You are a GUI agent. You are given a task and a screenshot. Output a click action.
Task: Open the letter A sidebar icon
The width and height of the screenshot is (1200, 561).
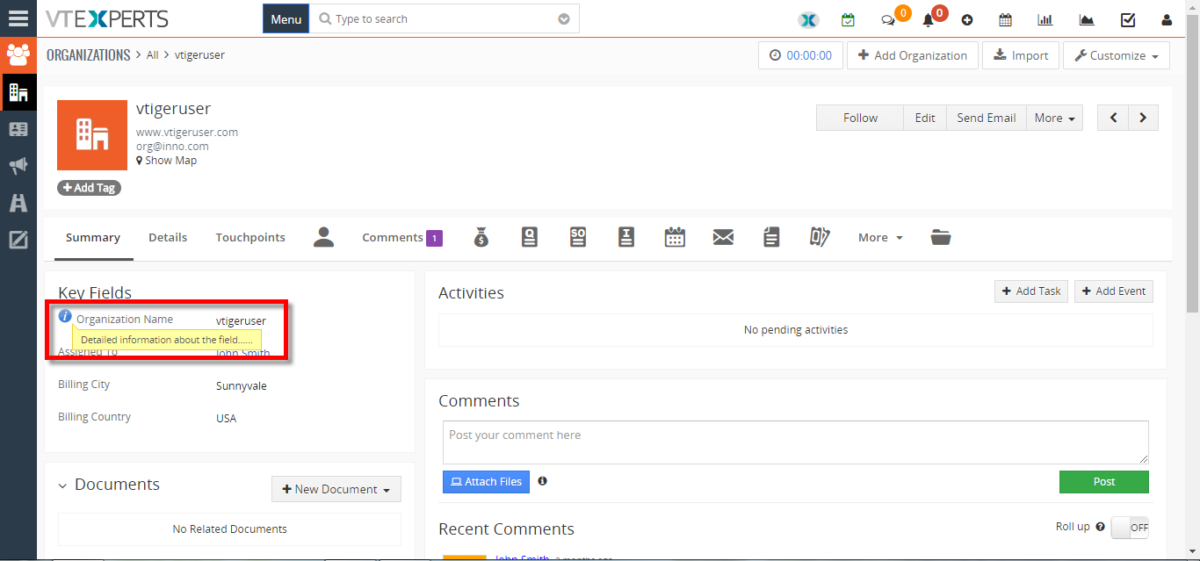(18, 203)
